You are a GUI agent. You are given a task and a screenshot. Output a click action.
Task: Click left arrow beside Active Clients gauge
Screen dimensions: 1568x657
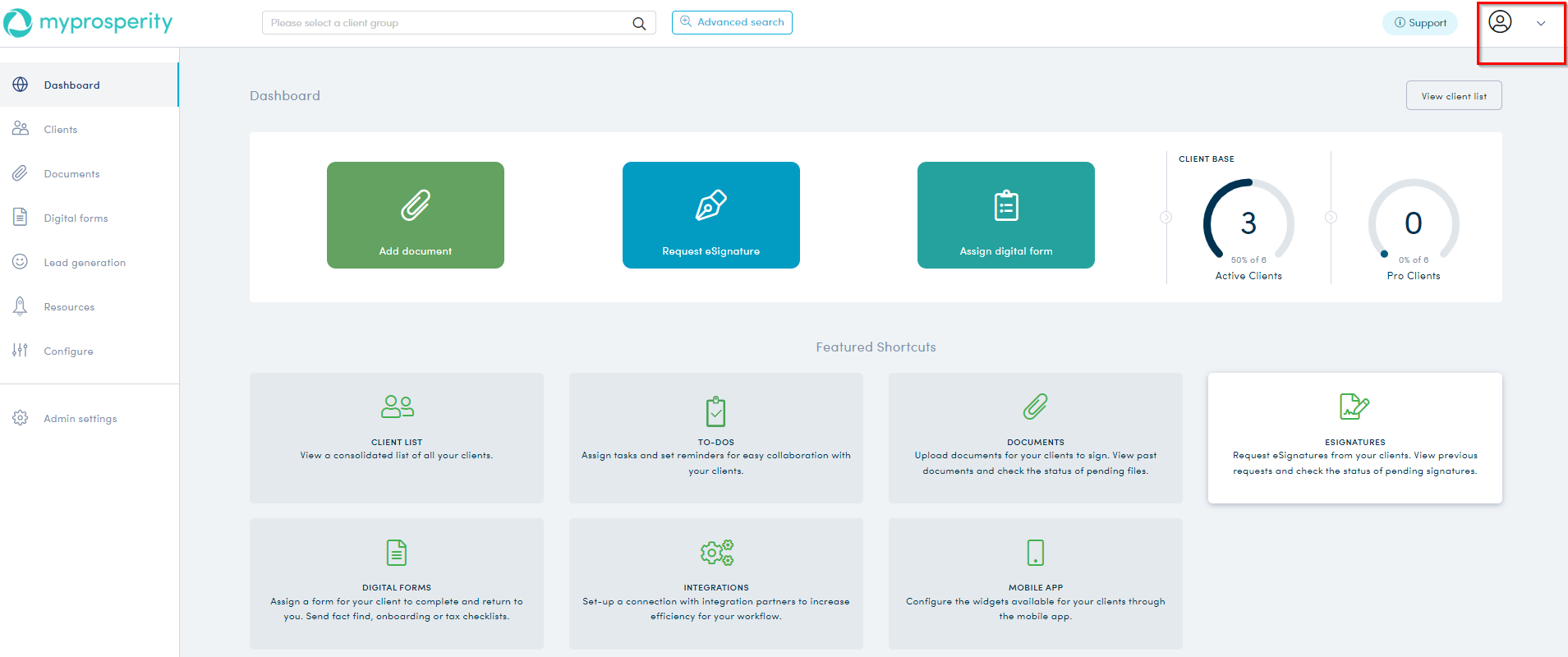pos(1166,218)
